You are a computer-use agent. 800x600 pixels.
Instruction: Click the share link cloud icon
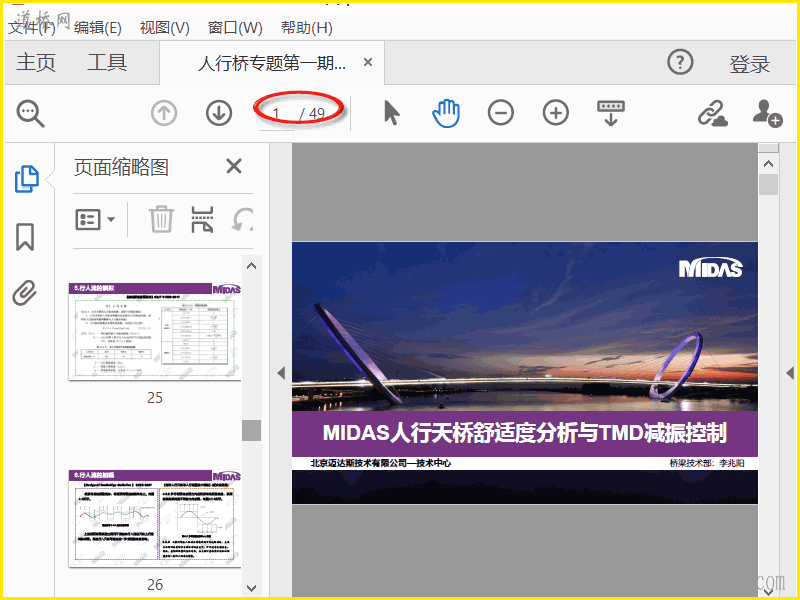point(712,113)
